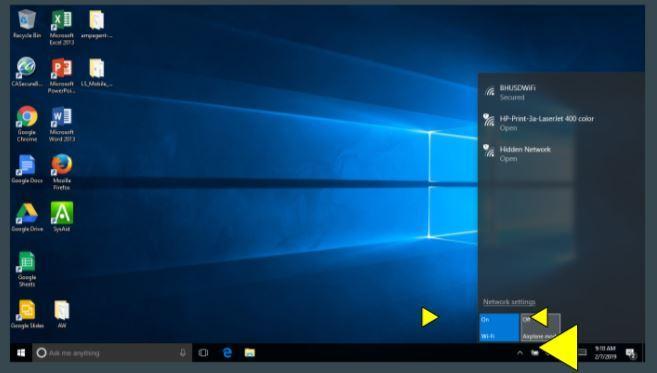Show hidden icons with taskbar chevron
Screen dimensions: 657x373
520,353
